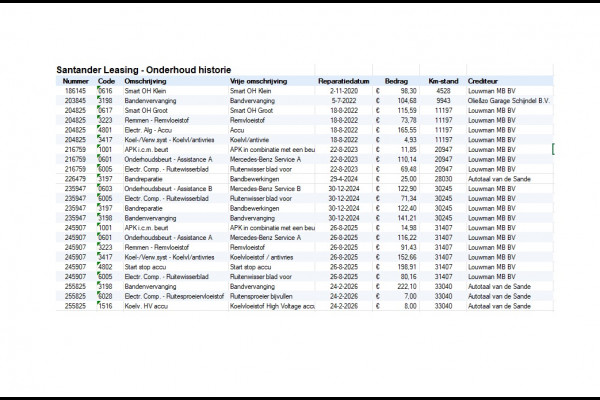Select number cell 186145
This screenshot has height=400, width=600.
click(x=75, y=91)
